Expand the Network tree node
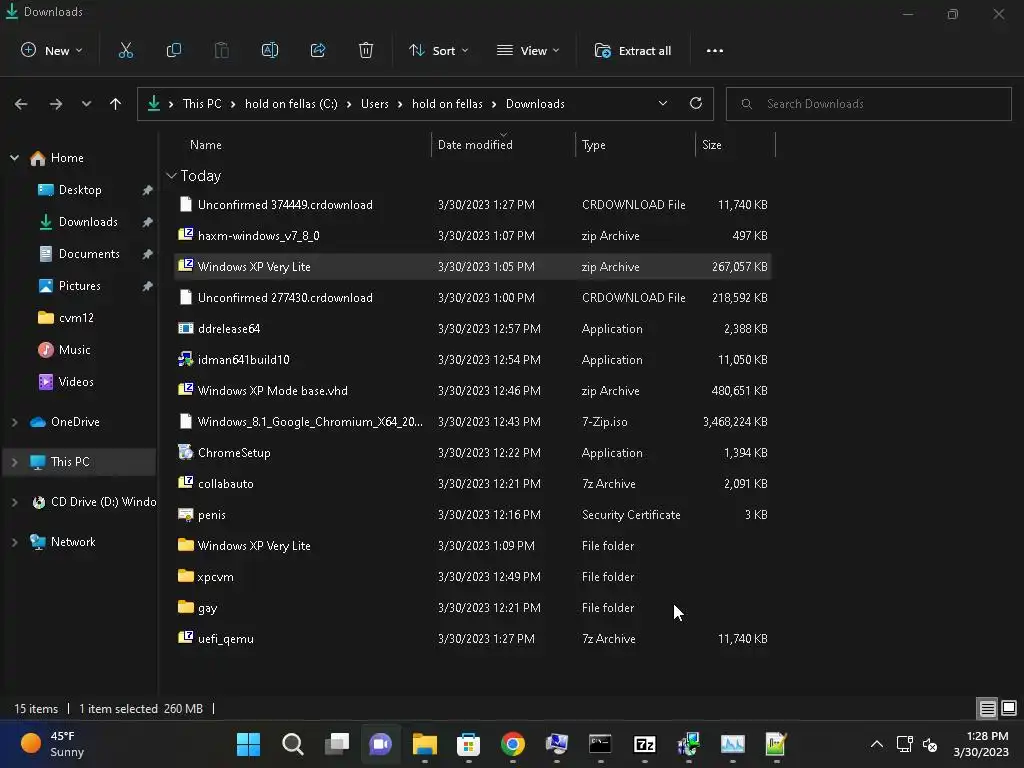The width and height of the screenshot is (1024, 768). tap(14, 541)
